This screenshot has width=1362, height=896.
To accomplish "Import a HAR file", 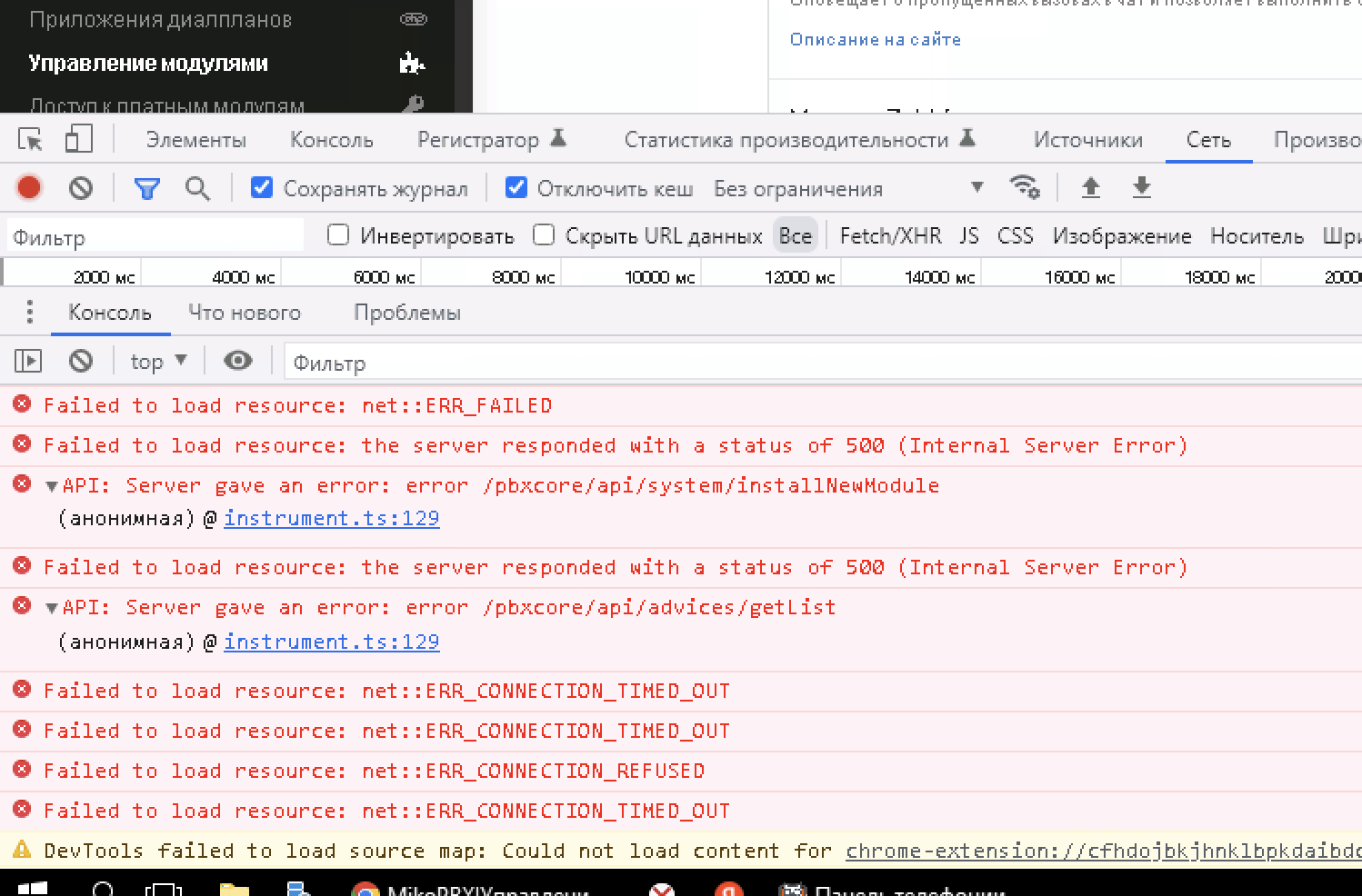I will tap(1090, 188).
